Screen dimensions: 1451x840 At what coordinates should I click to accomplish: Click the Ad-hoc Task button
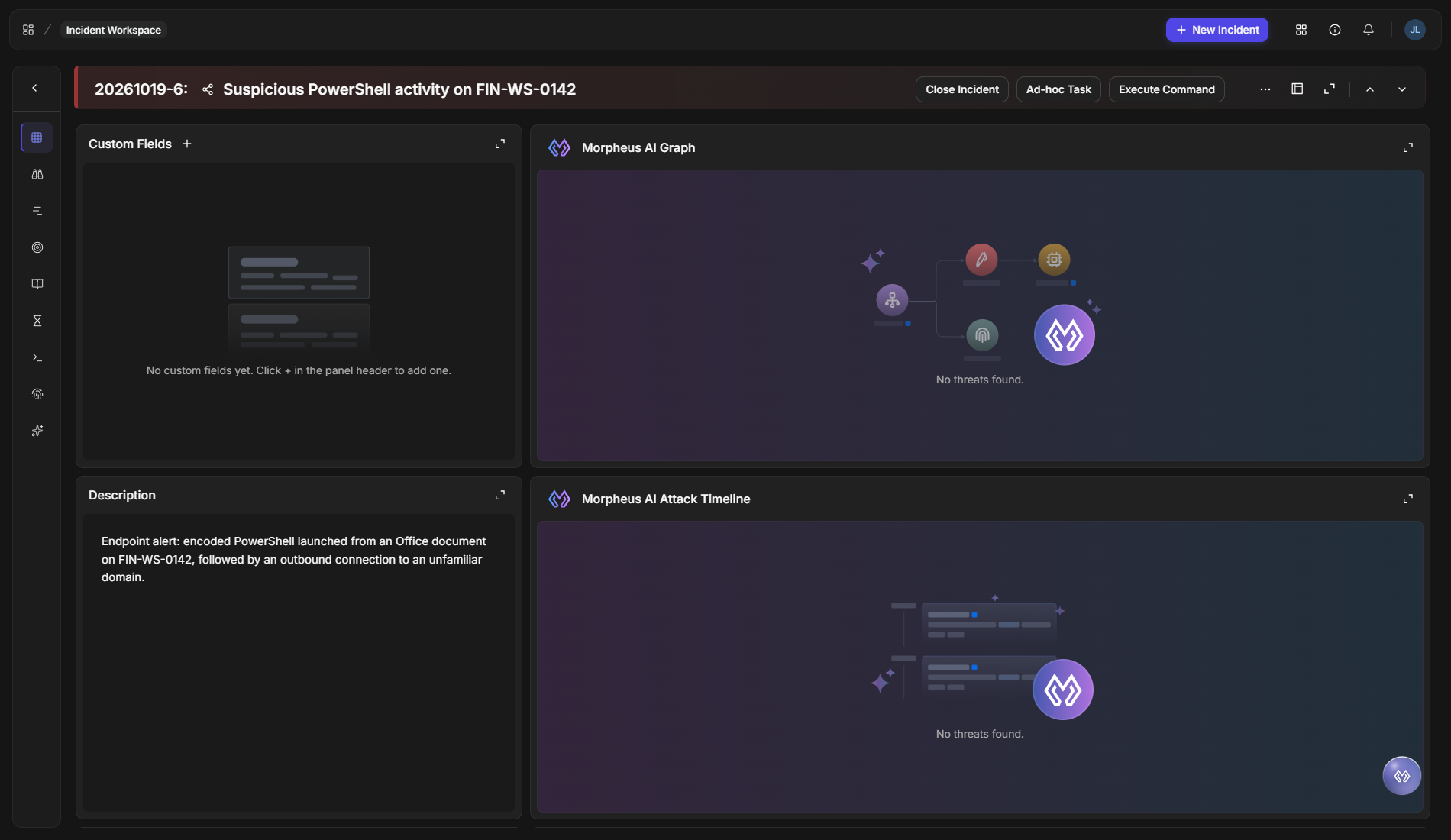1058,89
